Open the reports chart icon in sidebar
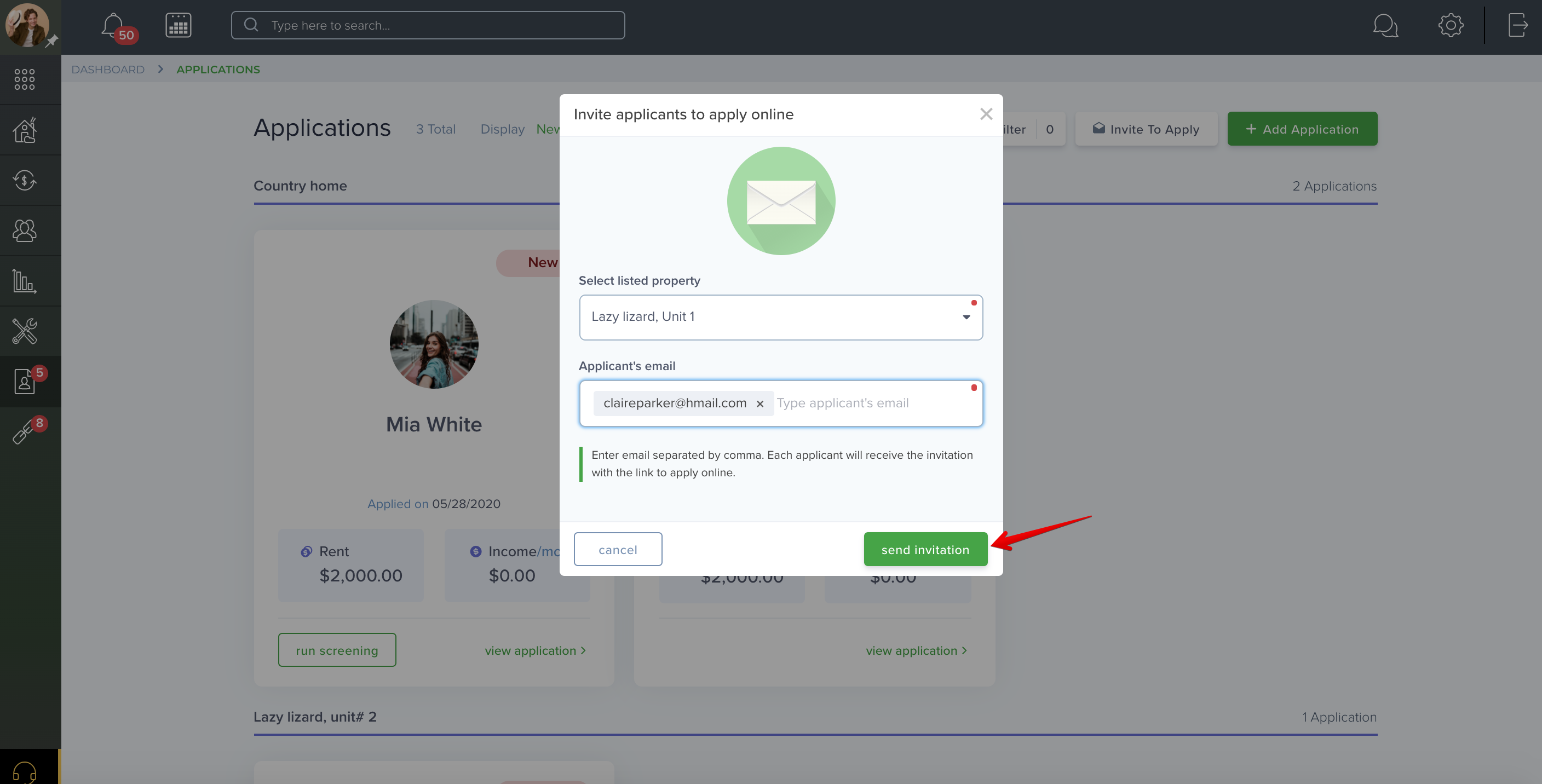 pos(25,281)
